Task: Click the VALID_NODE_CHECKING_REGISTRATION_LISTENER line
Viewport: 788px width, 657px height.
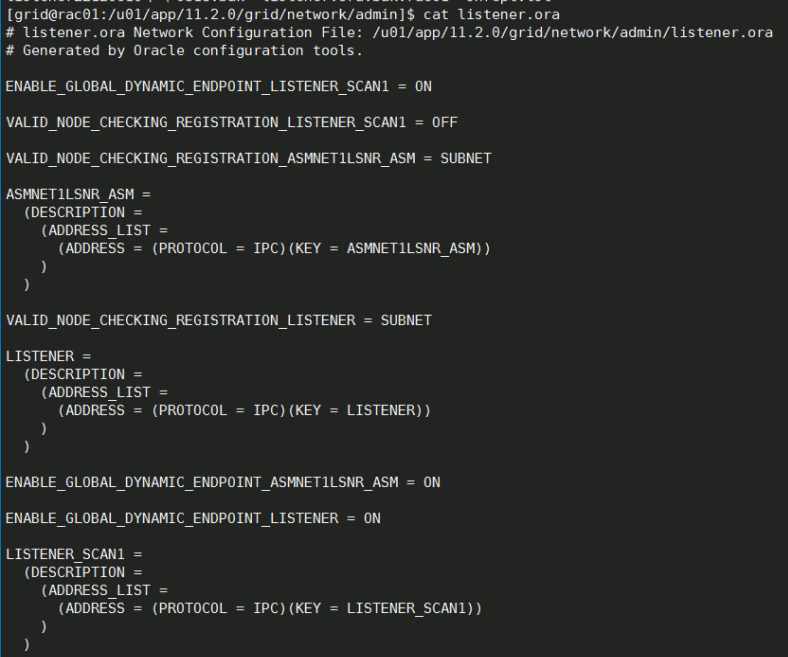Action: (219, 320)
